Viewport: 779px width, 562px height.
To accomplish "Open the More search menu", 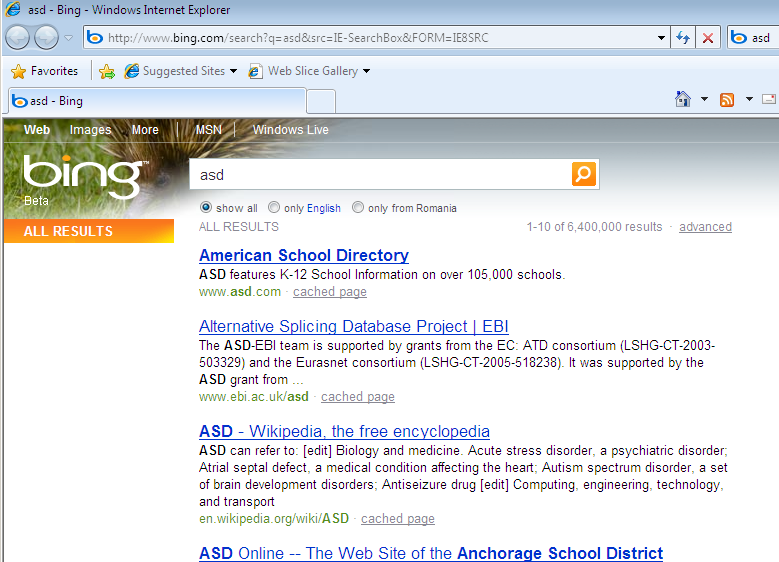I will tap(145, 130).
